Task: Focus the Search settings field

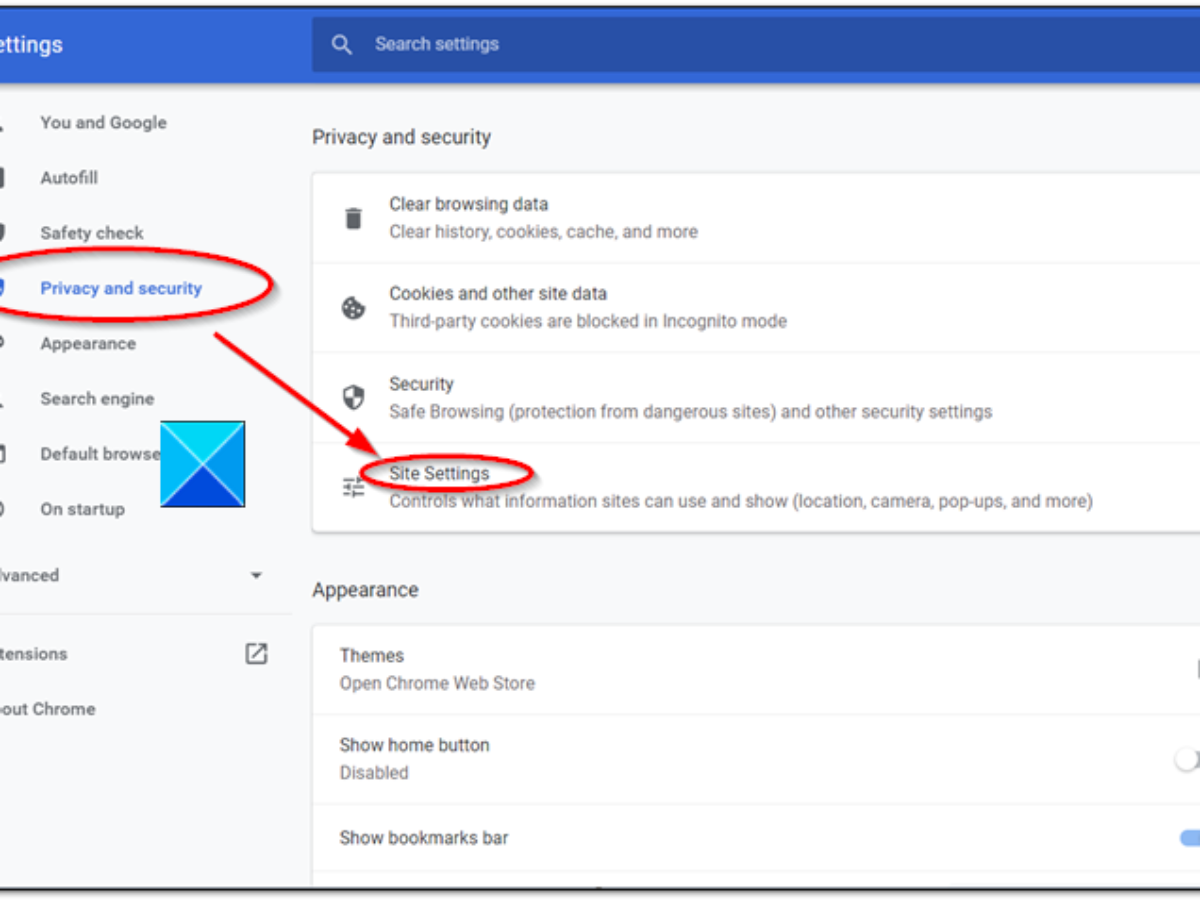Action: [756, 45]
